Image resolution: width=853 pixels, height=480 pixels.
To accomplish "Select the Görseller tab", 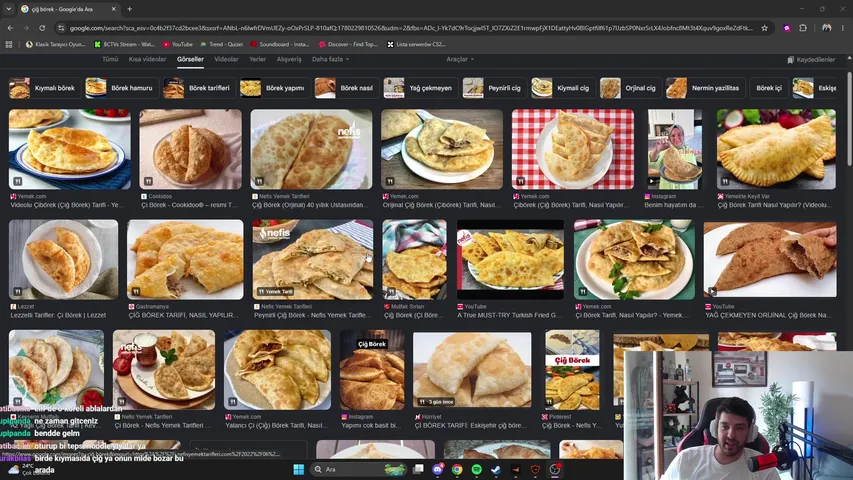I will pos(190,59).
